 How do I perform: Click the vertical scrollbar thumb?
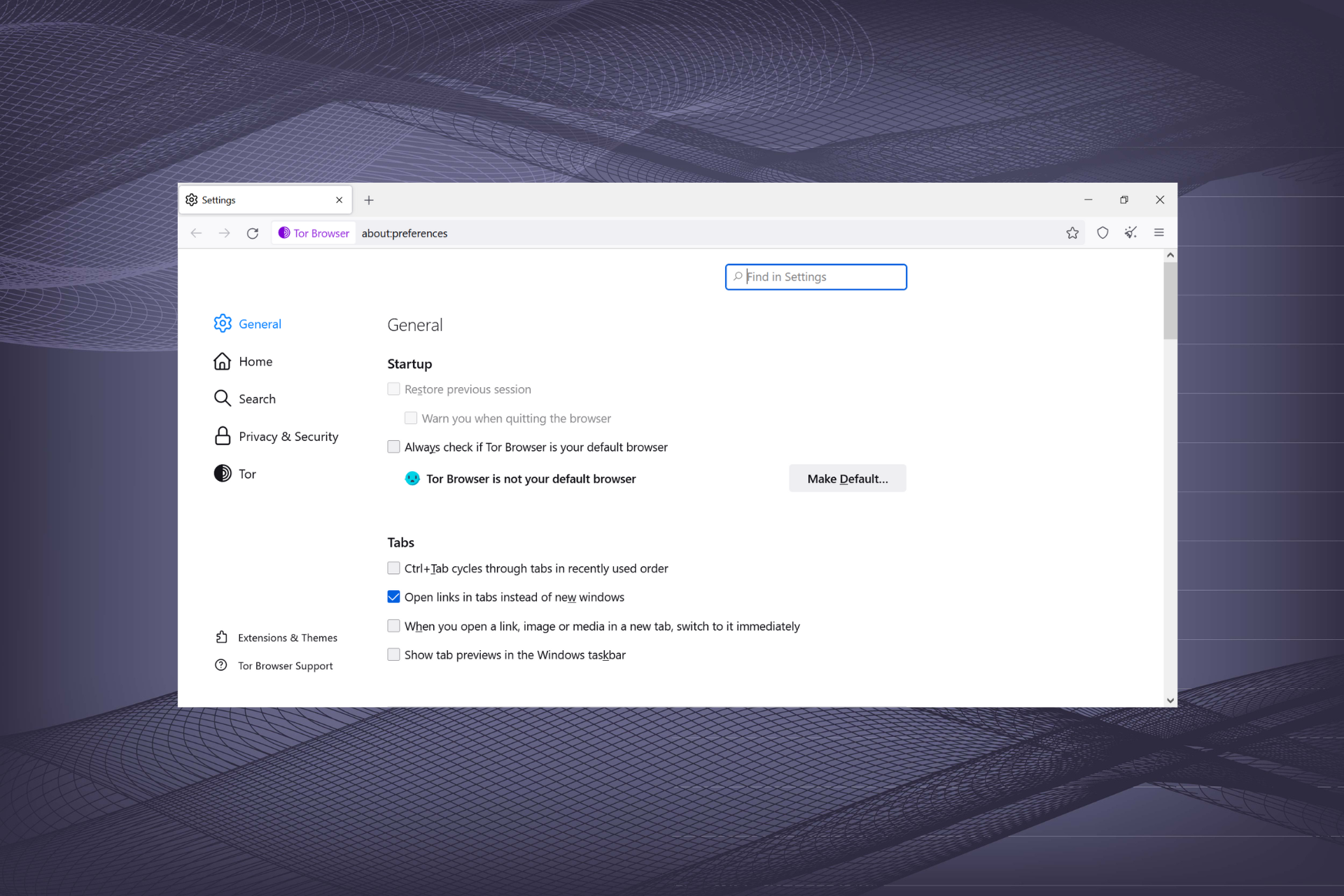coord(1170,301)
